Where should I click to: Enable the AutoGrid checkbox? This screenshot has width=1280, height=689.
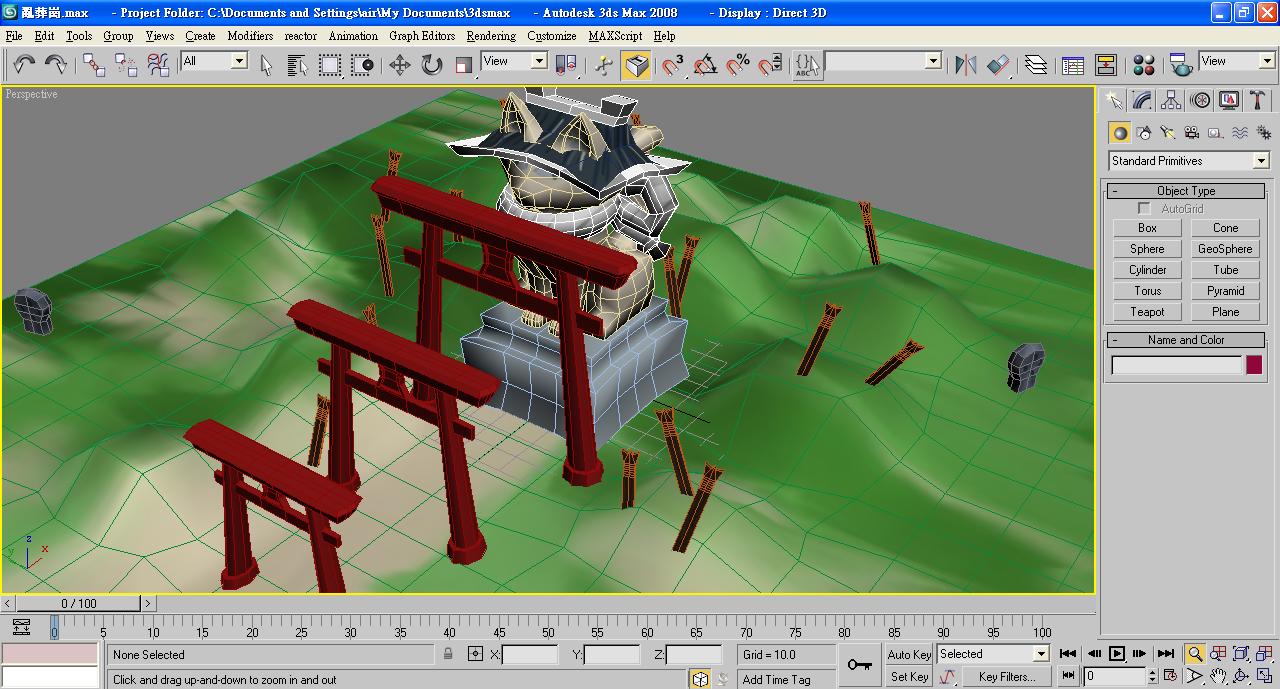pyautogui.click(x=1145, y=209)
